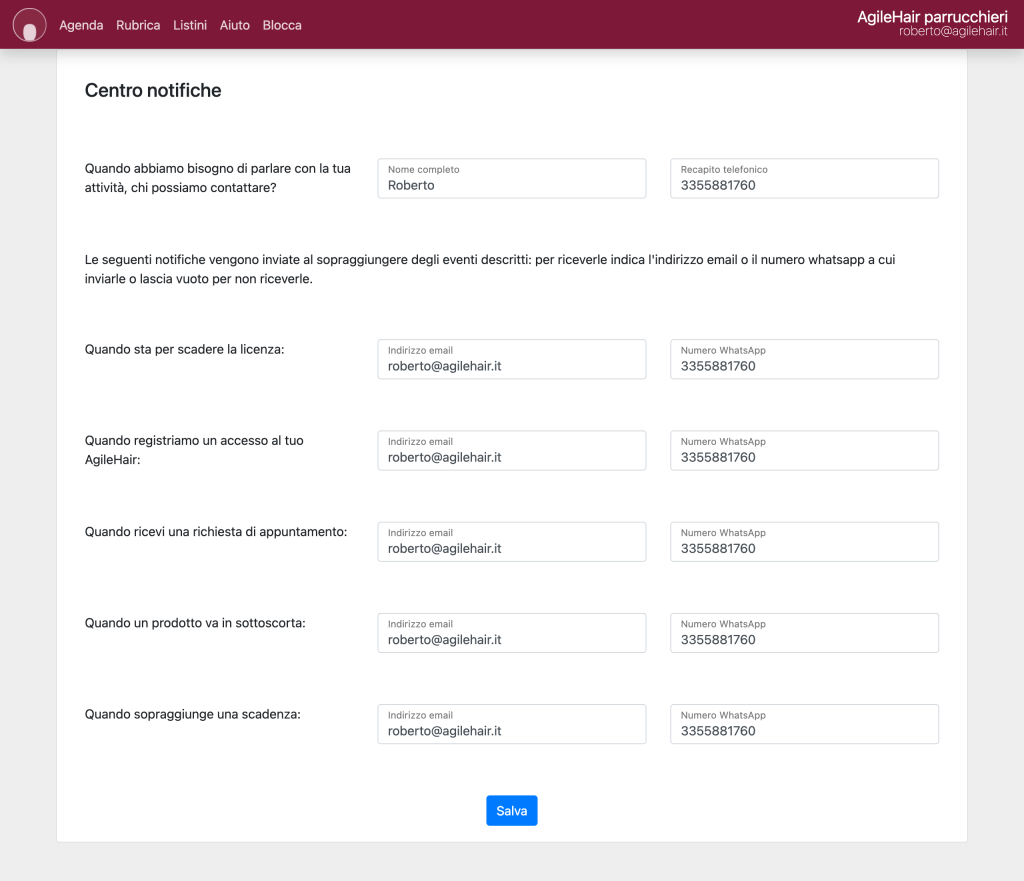Focus WhatsApp field for sottoscorta alert
Image resolution: width=1024 pixels, height=881 pixels.
click(x=804, y=633)
